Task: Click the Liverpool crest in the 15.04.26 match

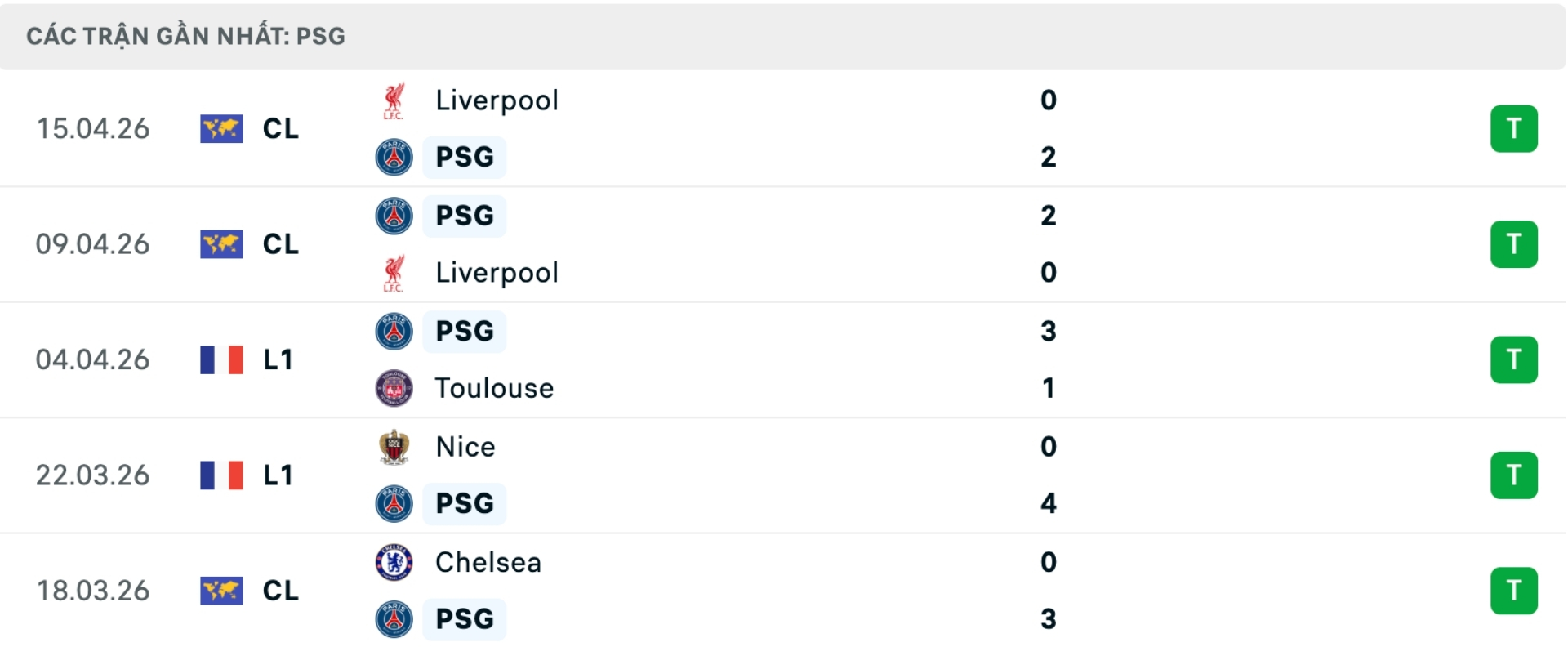Action: [x=394, y=100]
